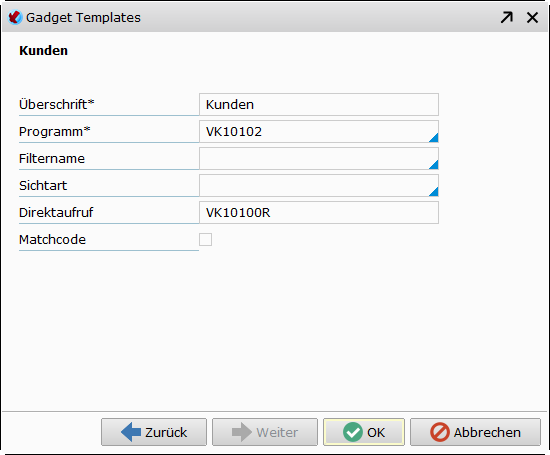The width and height of the screenshot is (550, 455).
Task: Click the blue back arrow icon
Action: coord(131,432)
